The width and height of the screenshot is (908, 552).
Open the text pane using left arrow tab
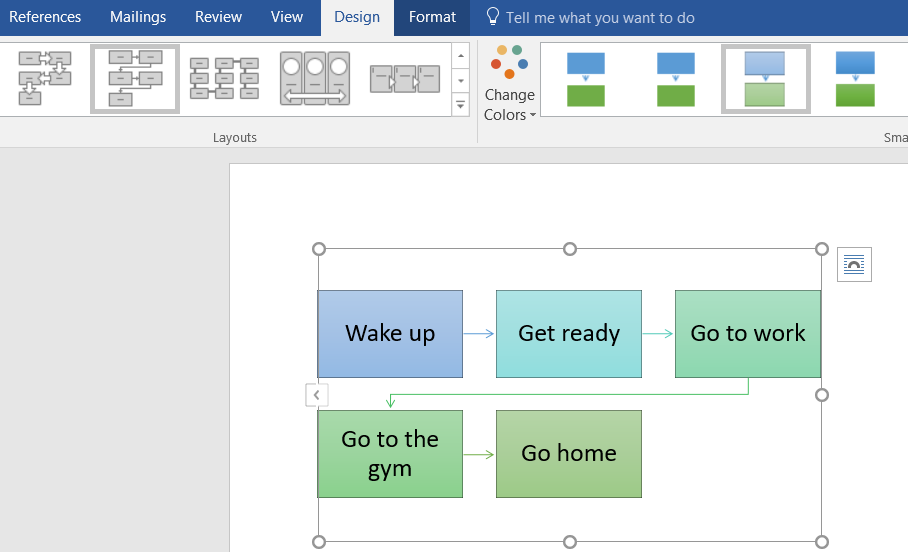[x=316, y=395]
